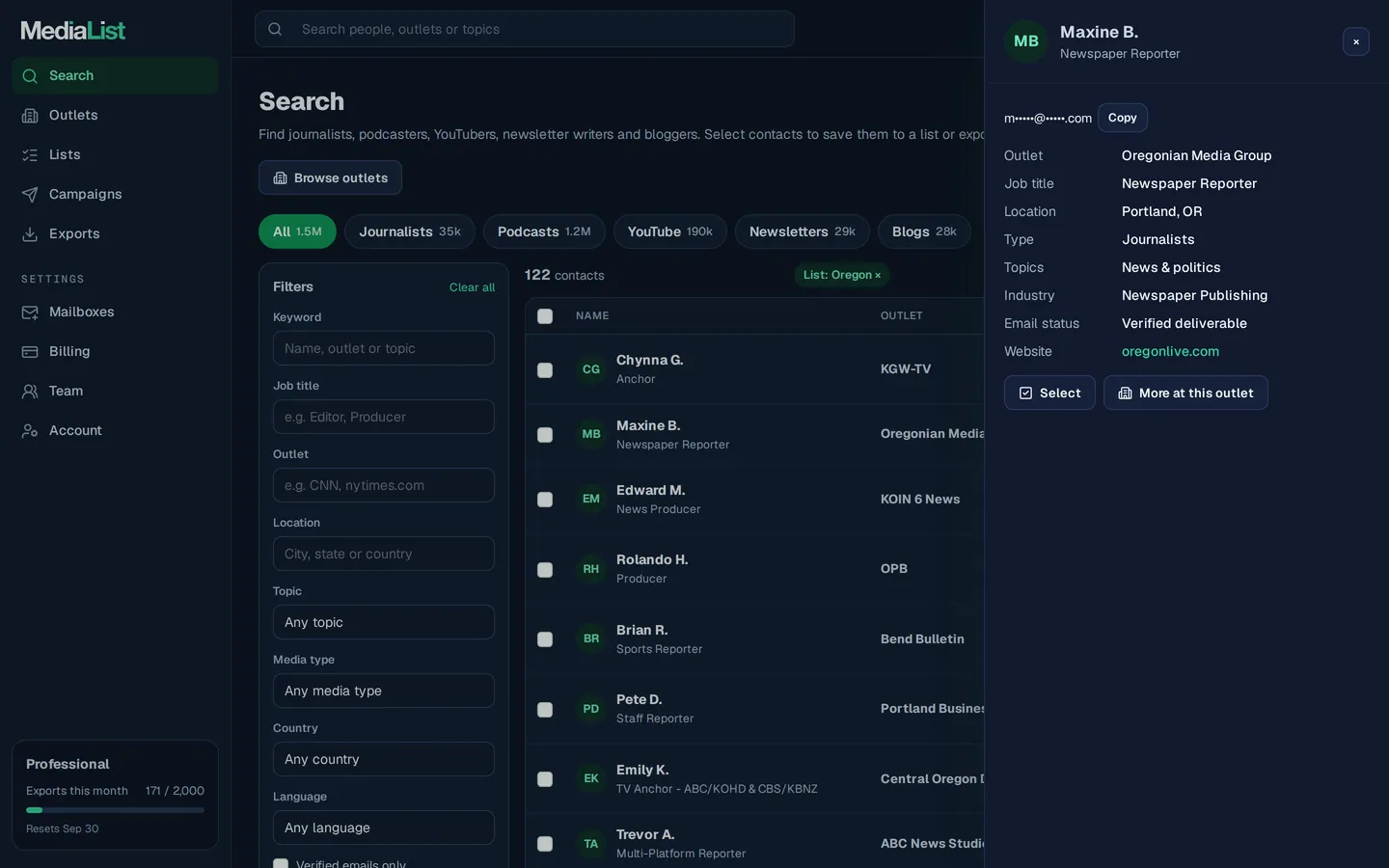Open the Lists sidebar icon

(30, 155)
